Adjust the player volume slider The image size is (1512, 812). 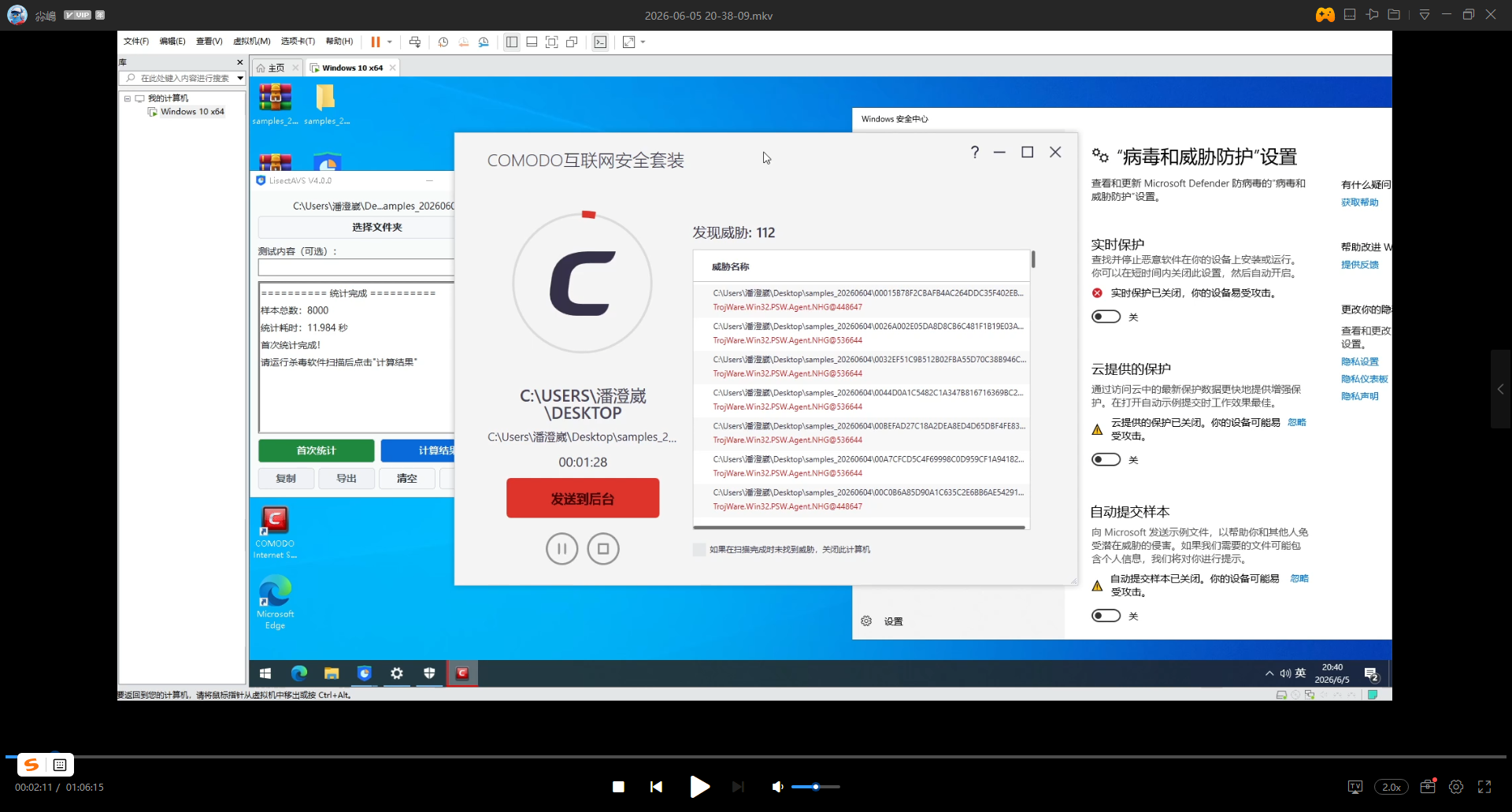coord(816,787)
